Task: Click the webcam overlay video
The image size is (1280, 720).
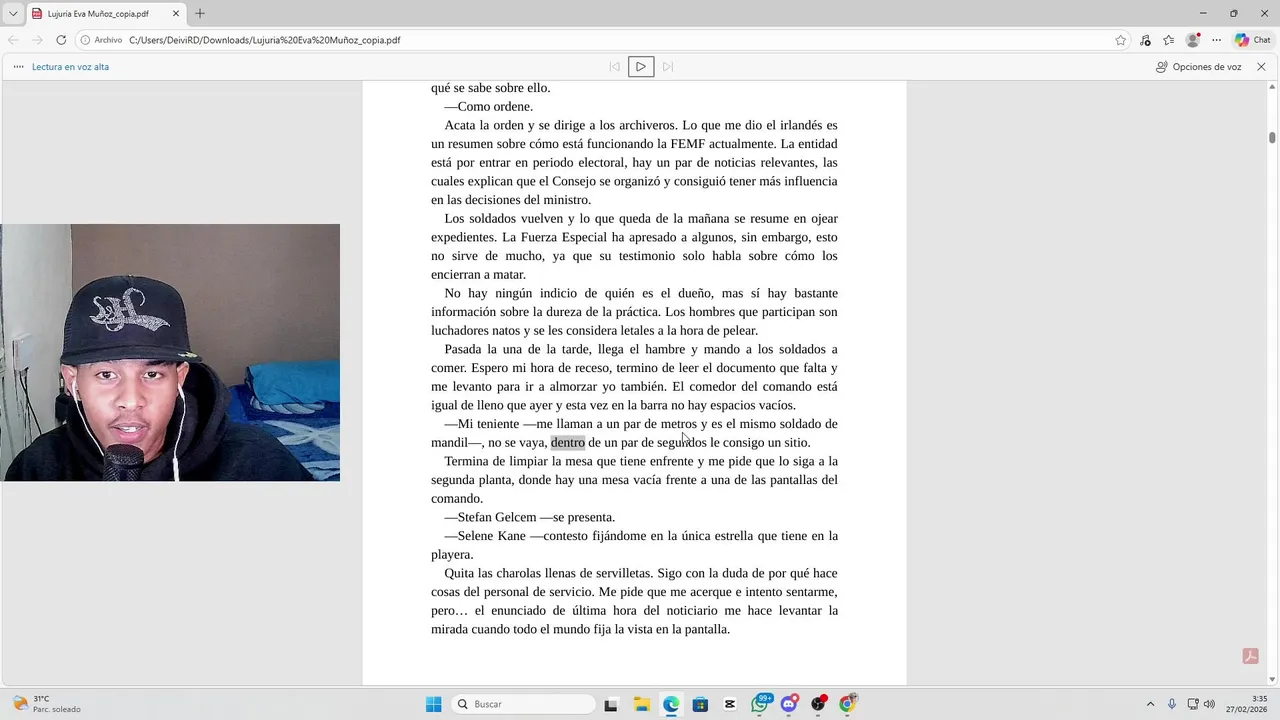Action: 170,352
